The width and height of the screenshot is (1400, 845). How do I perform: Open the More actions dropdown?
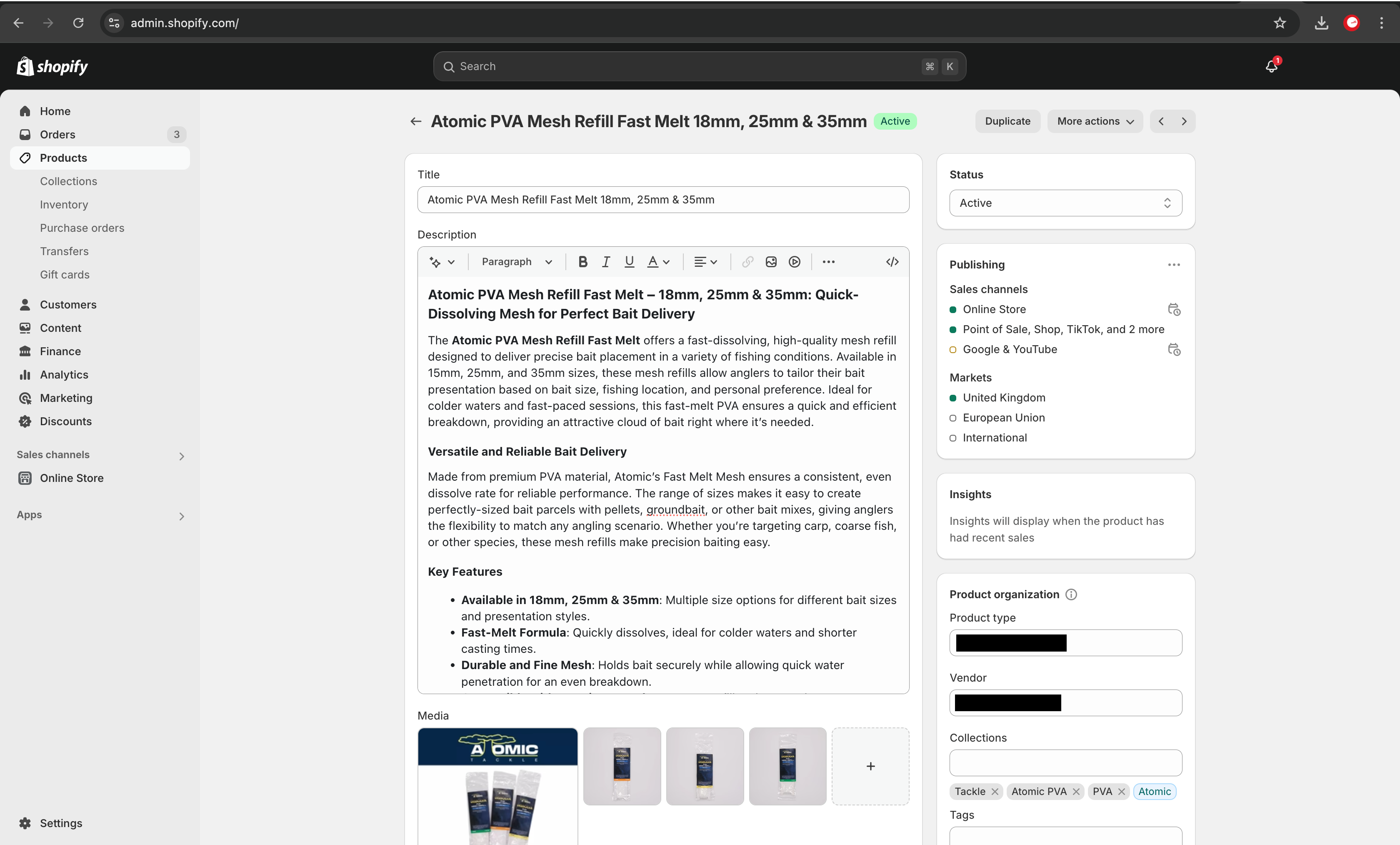click(x=1095, y=121)
